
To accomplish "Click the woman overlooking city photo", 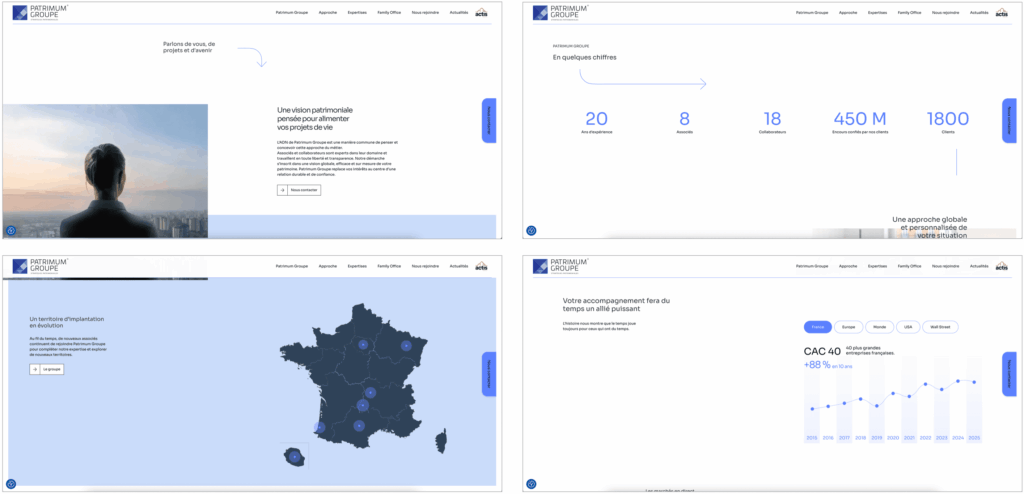I will [105, 171].
